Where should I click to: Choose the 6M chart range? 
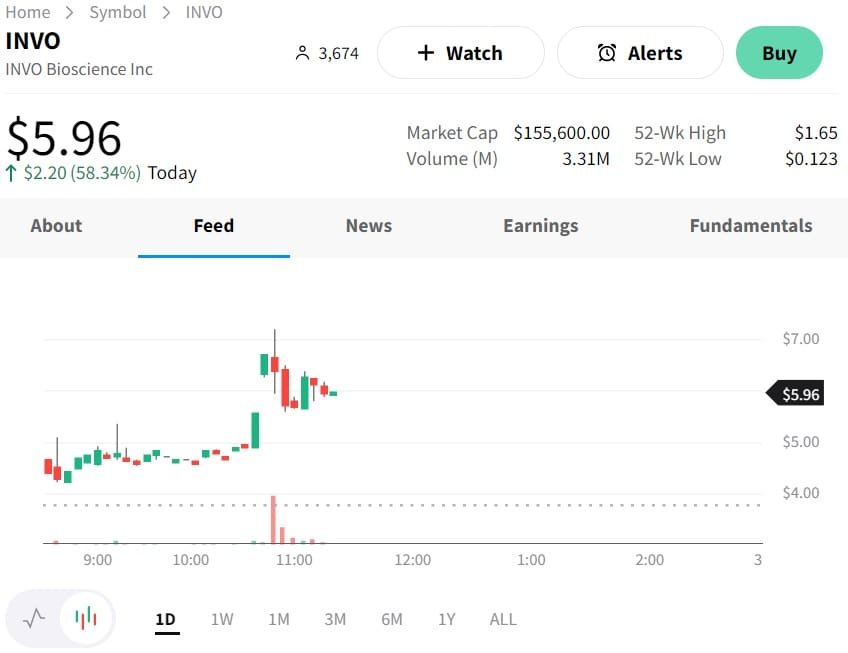point(392,619)
